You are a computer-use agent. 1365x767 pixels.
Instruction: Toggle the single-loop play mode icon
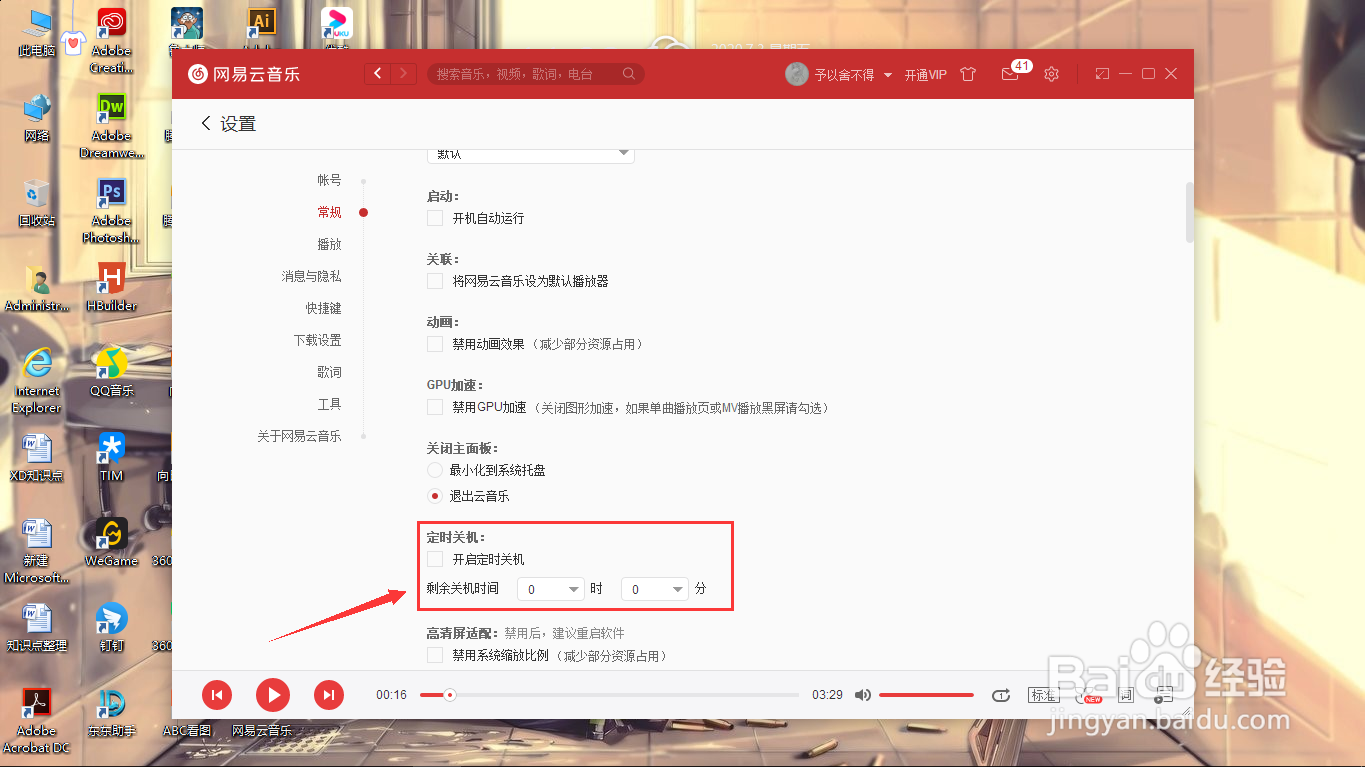click(1000, 695)
